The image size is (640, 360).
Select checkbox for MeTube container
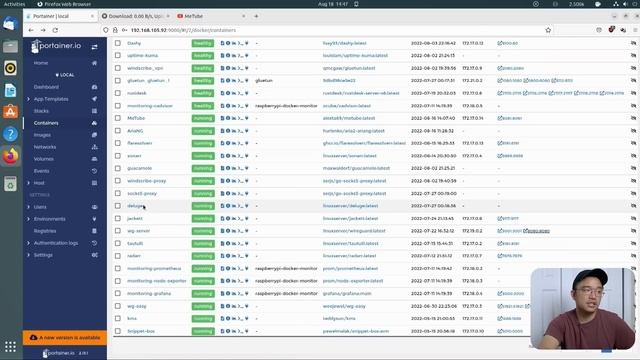point(118,118)
